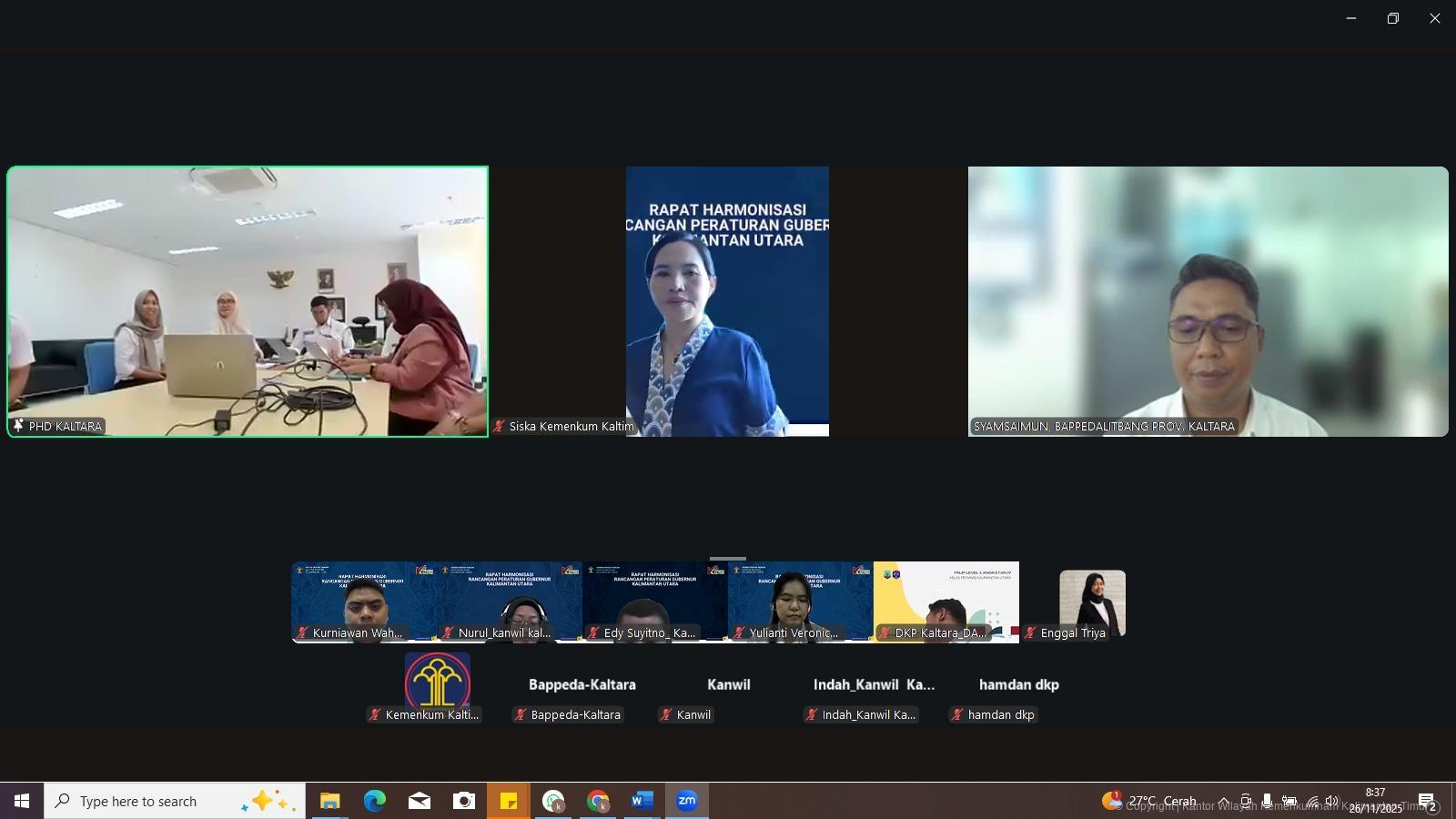This screenshot has height=819, width=1456.
Task: Open File Explorer in taskbar
Action: coord(329,801)
